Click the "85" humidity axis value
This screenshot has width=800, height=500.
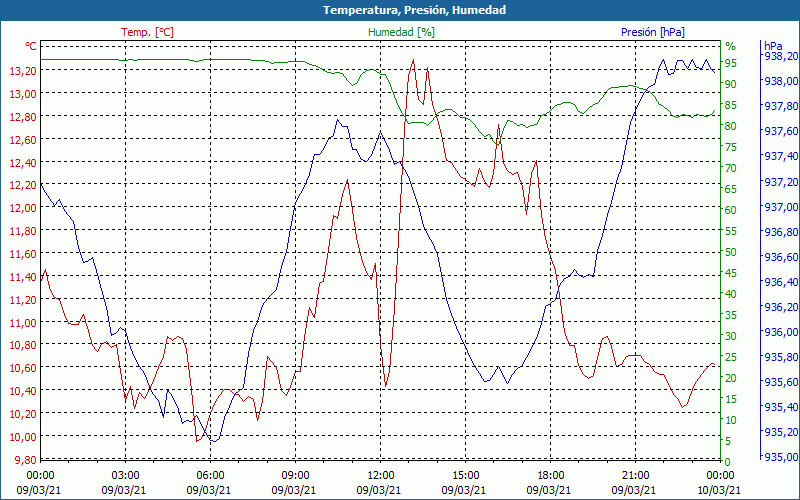tap(731, 105)
